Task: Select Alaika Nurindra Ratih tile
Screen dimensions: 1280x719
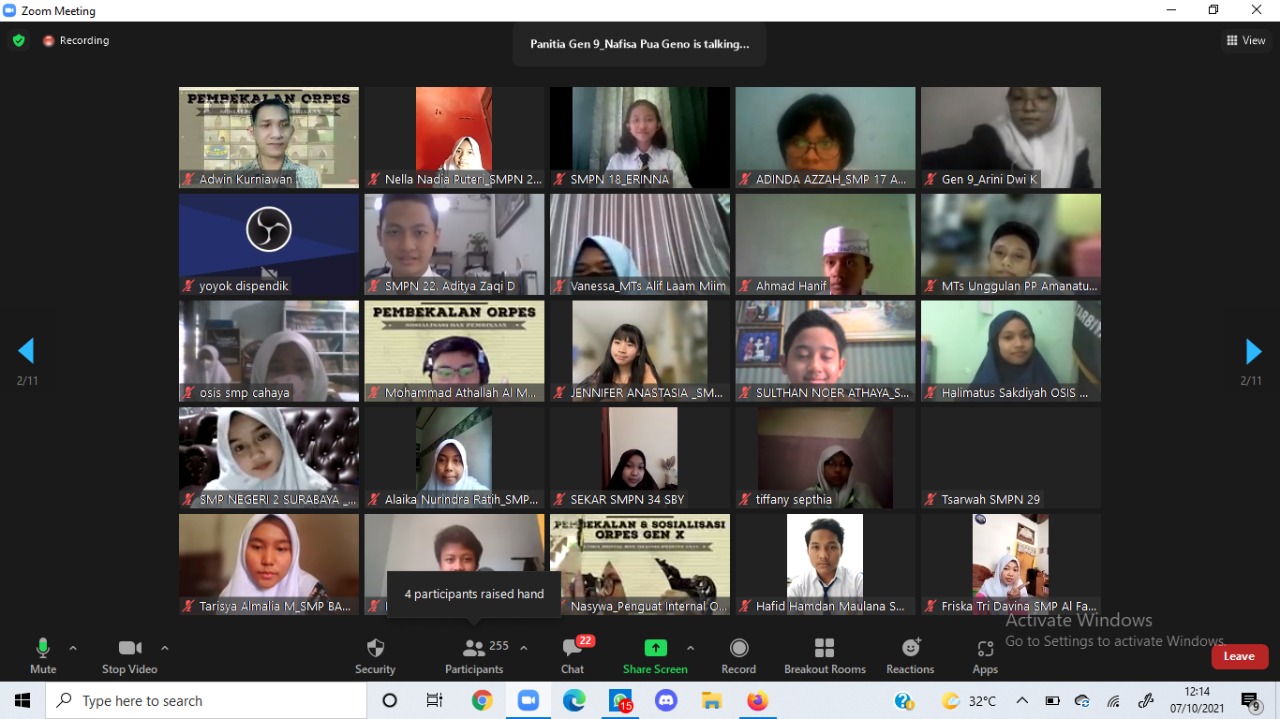Action: pyautogui.click(x=454, y=458)
